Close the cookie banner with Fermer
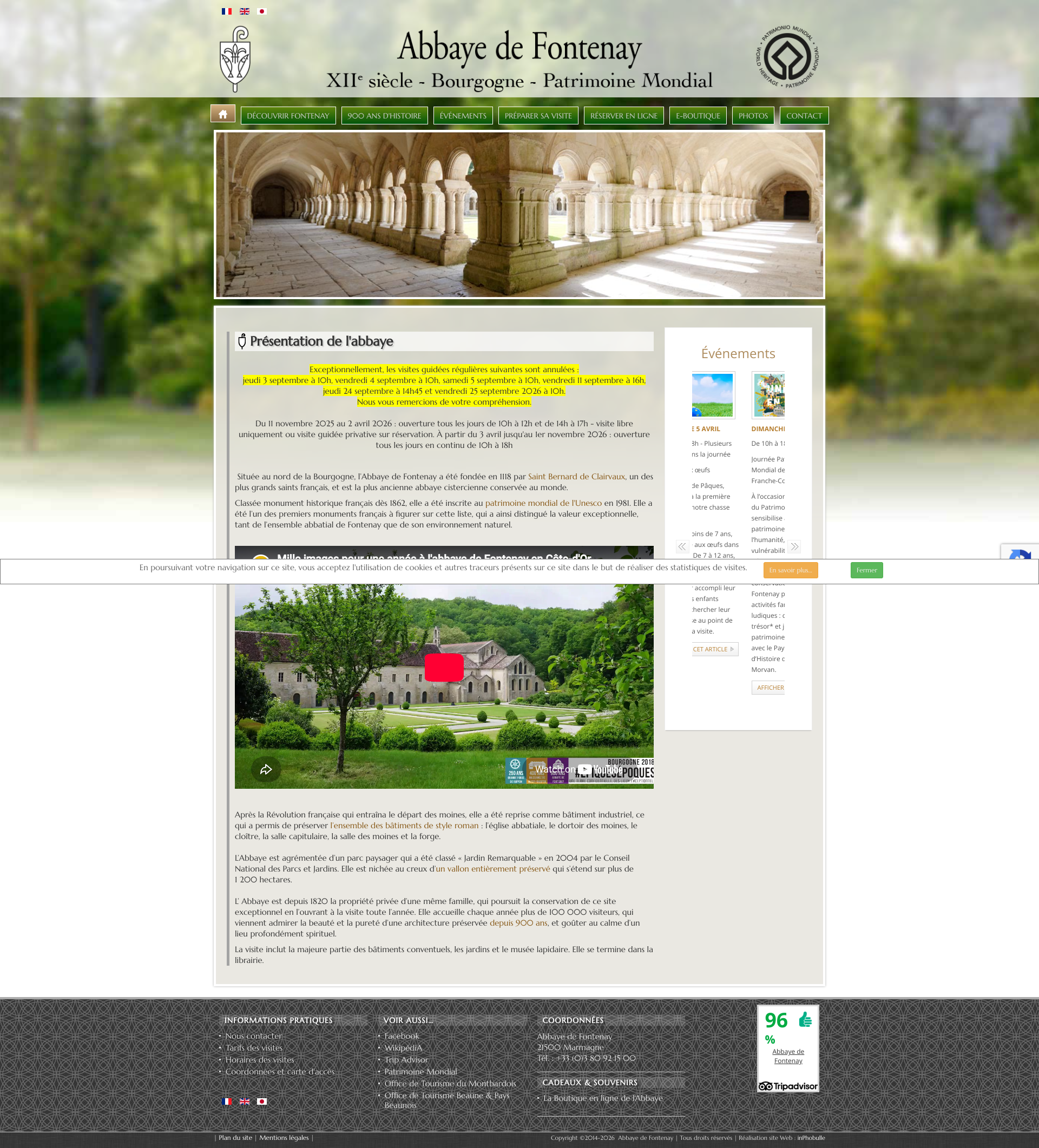Viewport: 1039px width, 1148px height. pyautogui.click(x=866, y=570)
